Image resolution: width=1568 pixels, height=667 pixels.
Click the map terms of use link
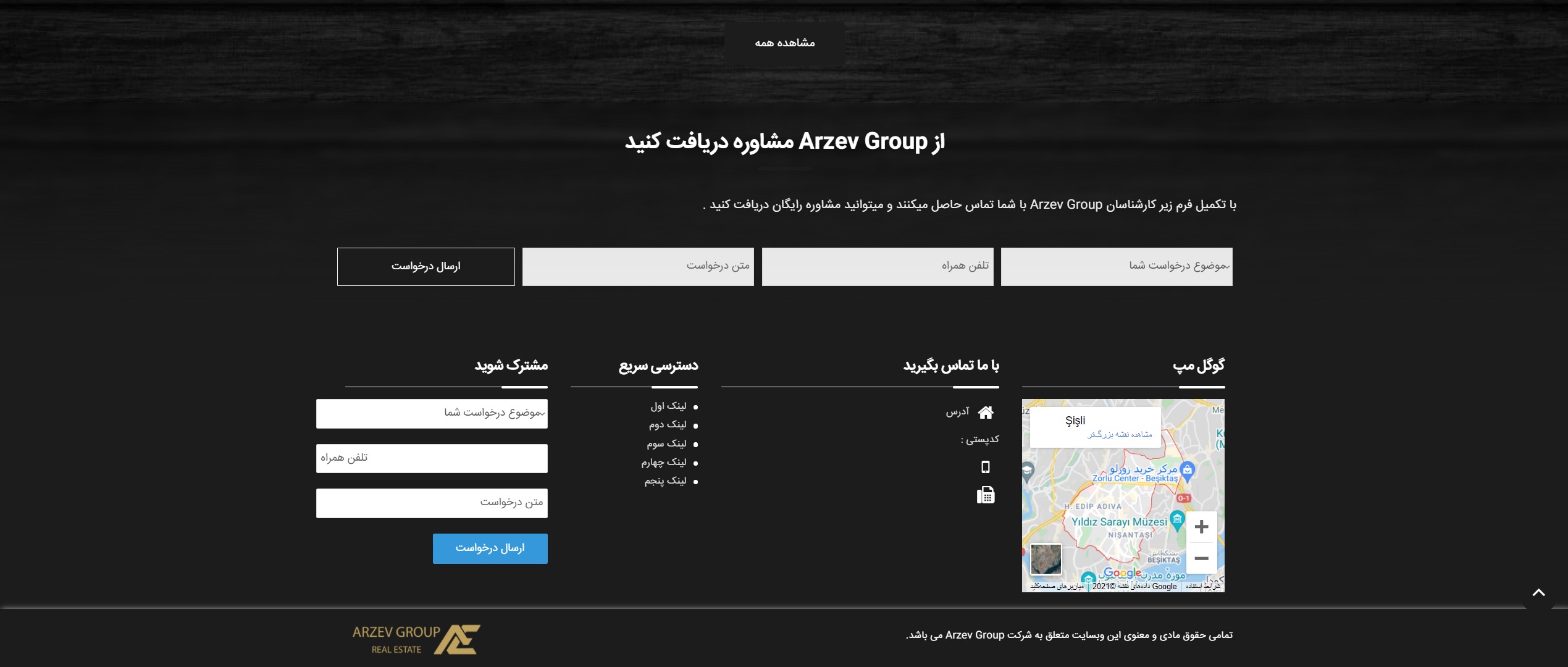[x=1203, y=587]
